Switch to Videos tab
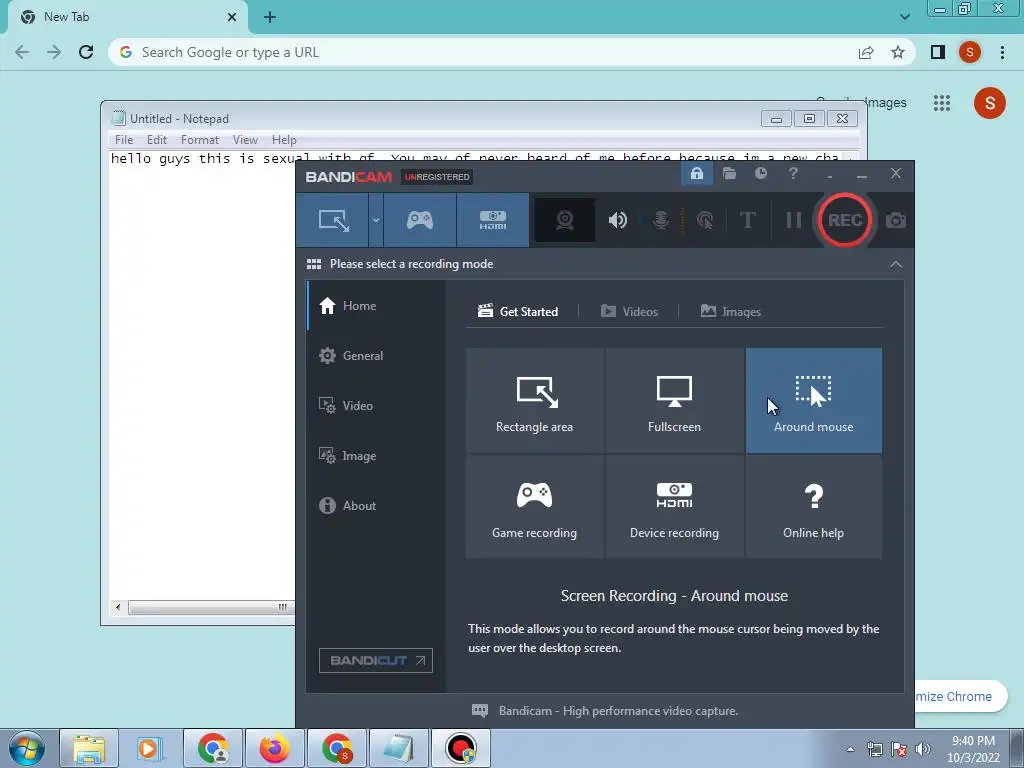Screen dimensions: 1024x768 (630, 312)
